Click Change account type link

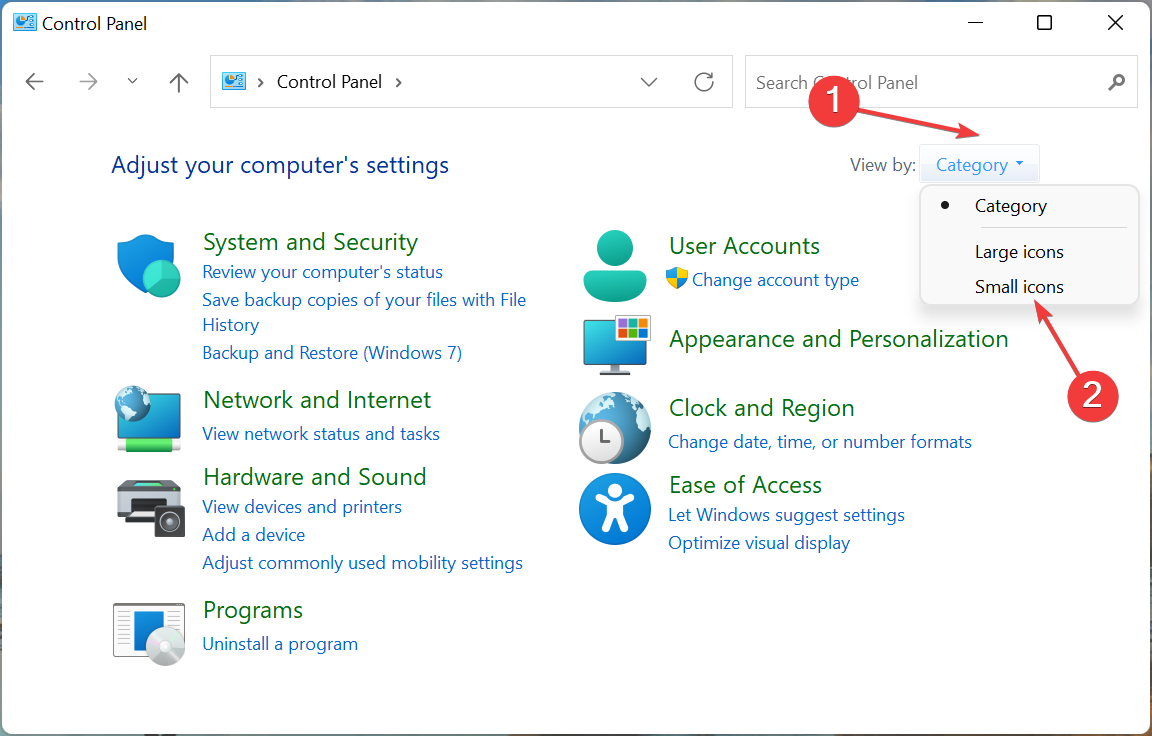pyautogui.click(x=775, y=280)
